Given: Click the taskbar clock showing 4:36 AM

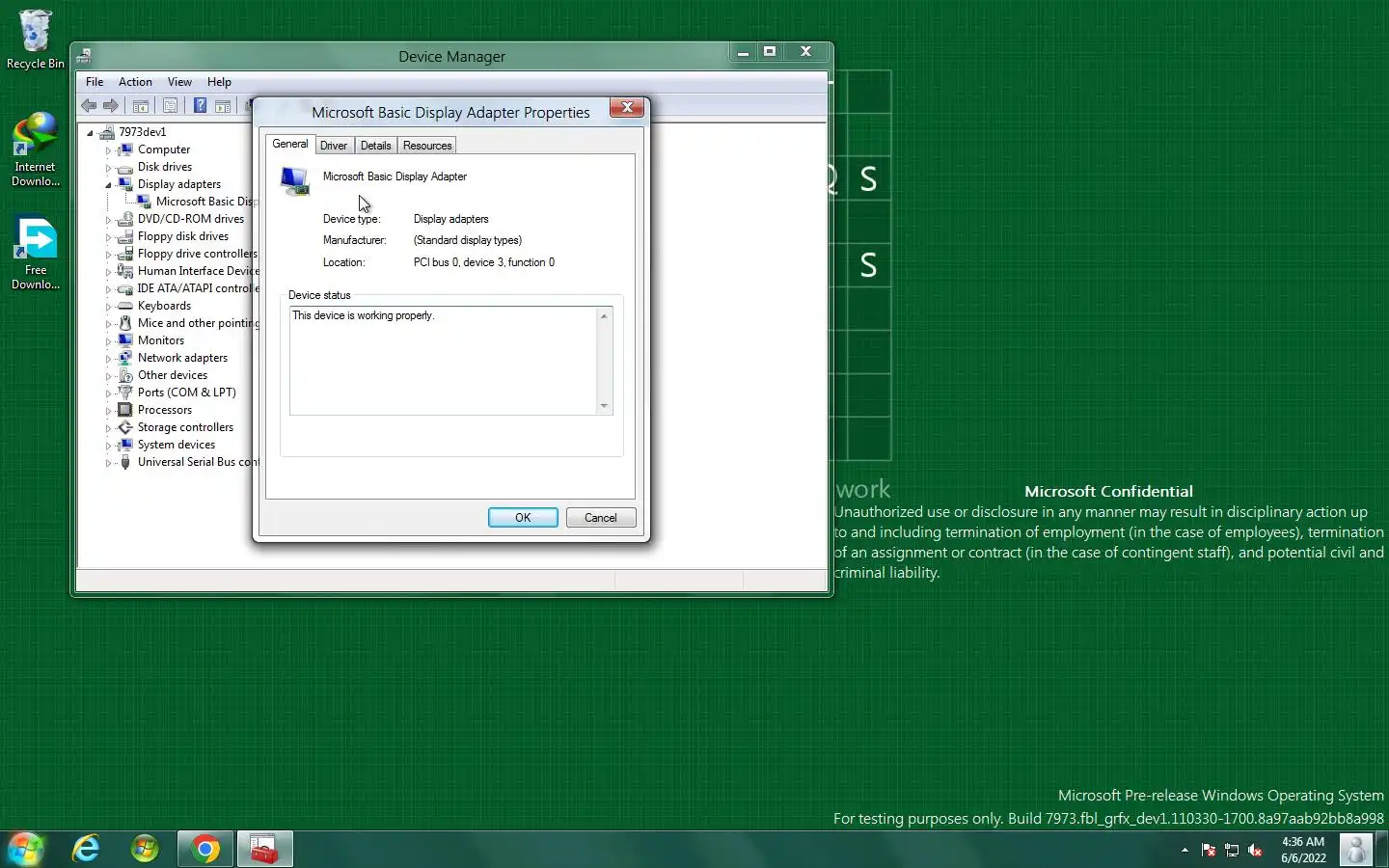Looking at the screenshot, I should pyautogui.click(x=1303, y=850).
